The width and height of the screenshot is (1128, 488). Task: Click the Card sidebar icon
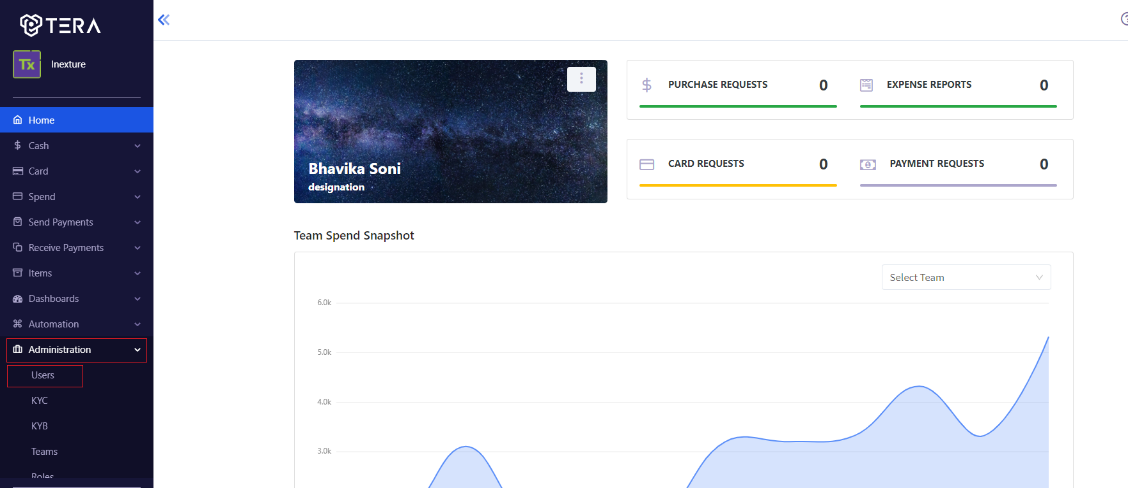click(x=18, y=171)
